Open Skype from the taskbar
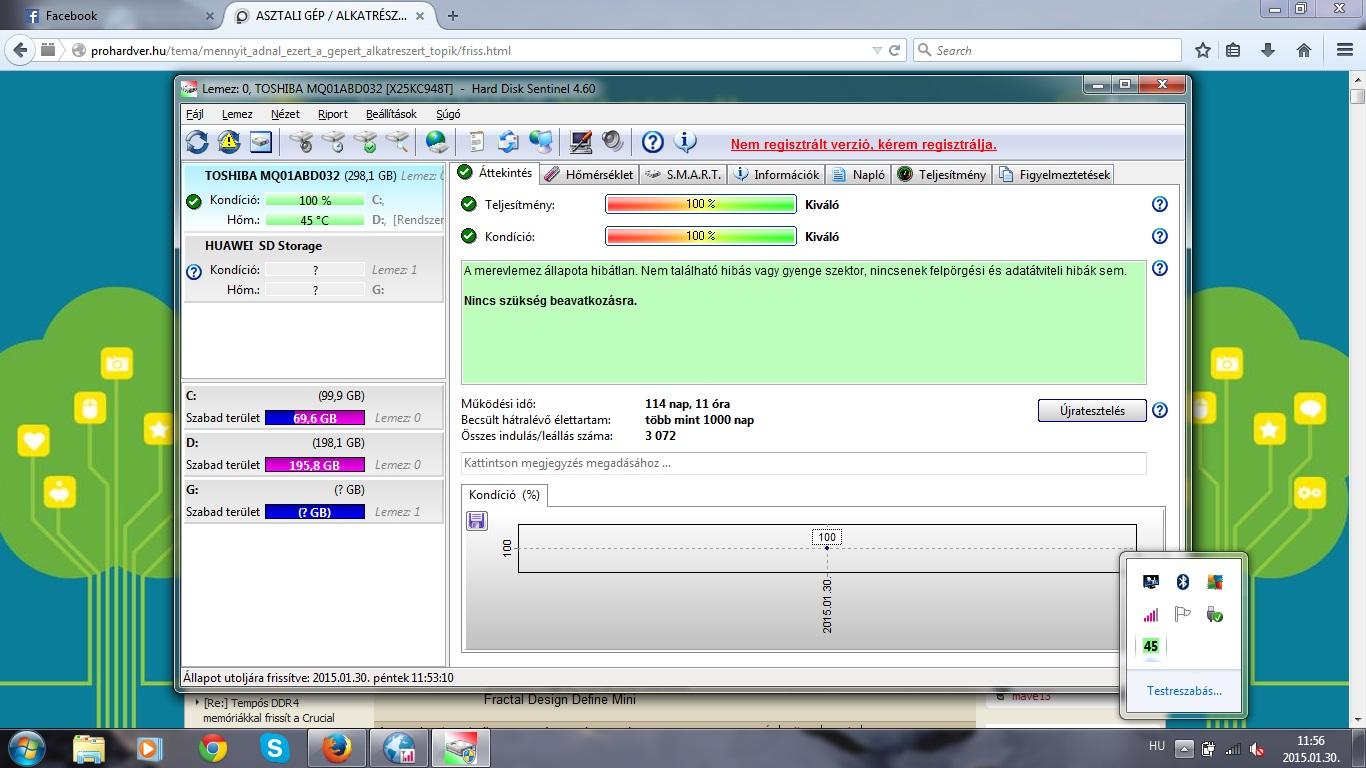Viewport: 1366px width, 768px height. [x=274, y=747]
